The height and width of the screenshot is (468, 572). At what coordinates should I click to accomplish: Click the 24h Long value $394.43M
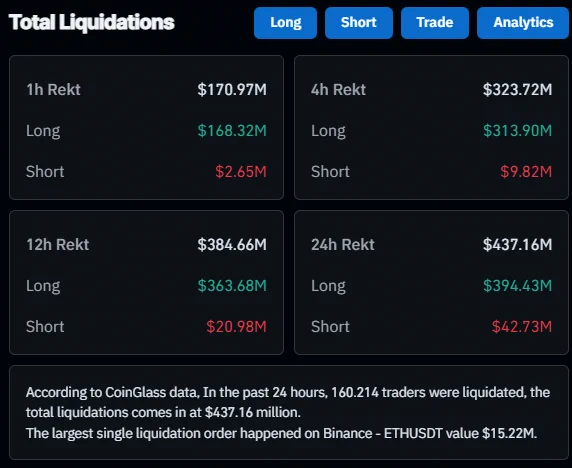tap(517, 286)
